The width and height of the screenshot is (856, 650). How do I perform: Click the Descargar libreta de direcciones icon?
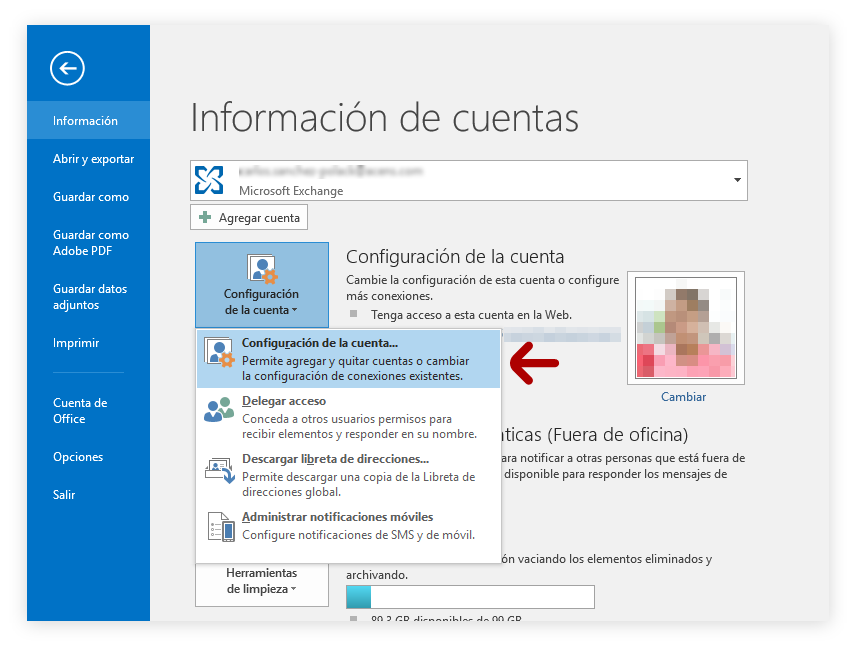click(219, 470)
